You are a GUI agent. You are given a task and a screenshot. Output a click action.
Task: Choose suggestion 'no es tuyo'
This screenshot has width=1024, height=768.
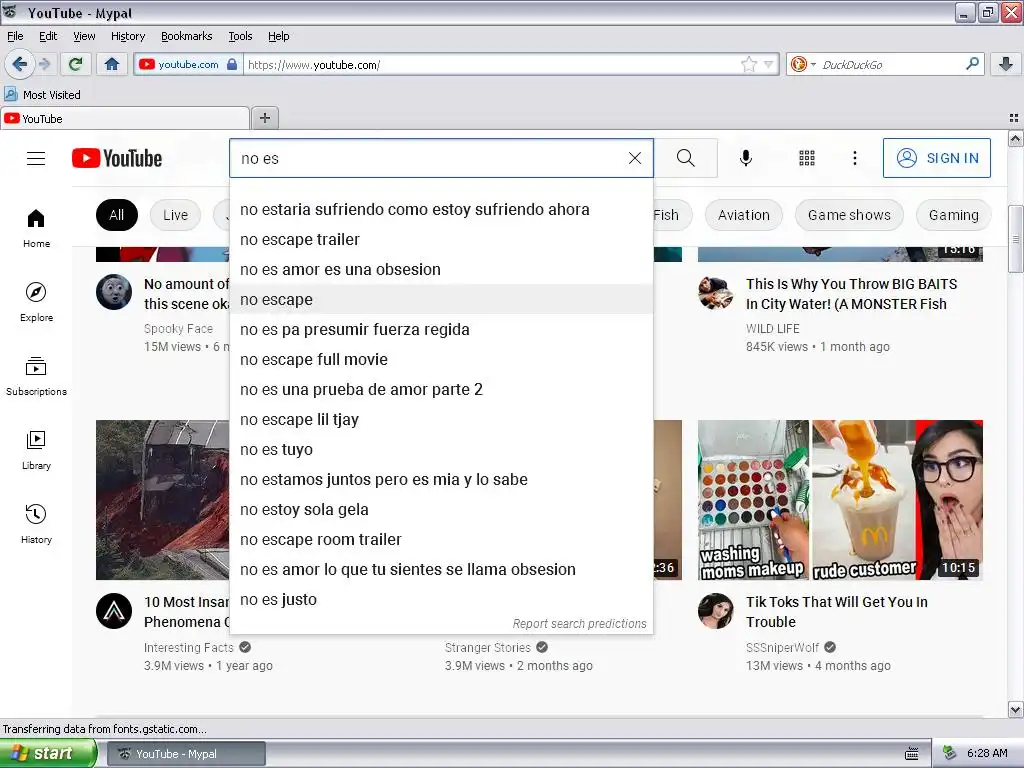(441, 450)
